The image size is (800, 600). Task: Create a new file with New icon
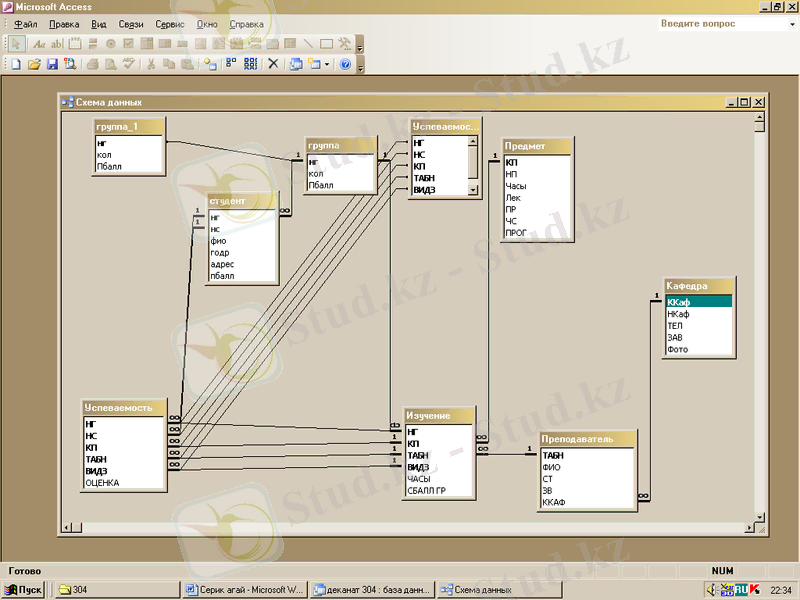point(16,64)
